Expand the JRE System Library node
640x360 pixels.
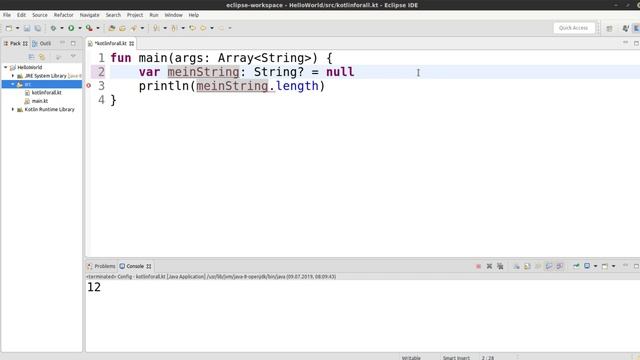[13, 76]
